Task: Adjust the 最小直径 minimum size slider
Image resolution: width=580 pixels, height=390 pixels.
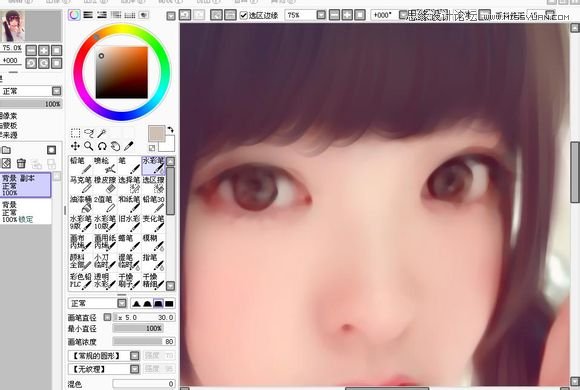Action: (138, 329)
